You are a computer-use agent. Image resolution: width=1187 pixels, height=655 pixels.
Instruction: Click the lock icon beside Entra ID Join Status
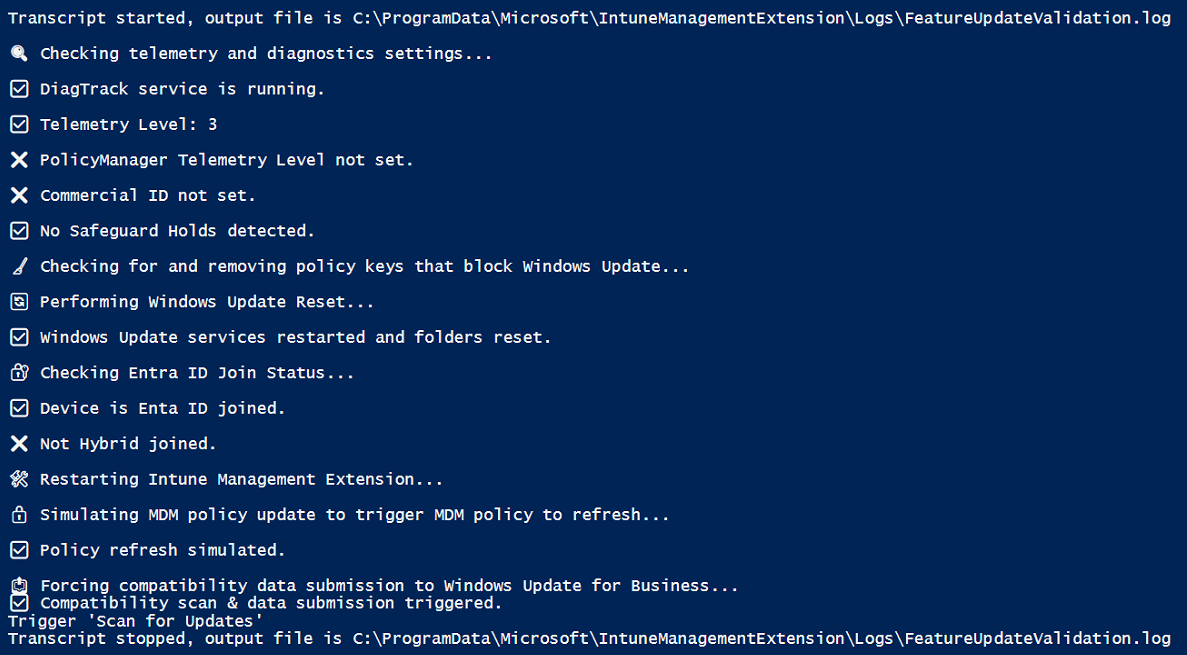tap(19, 373)
